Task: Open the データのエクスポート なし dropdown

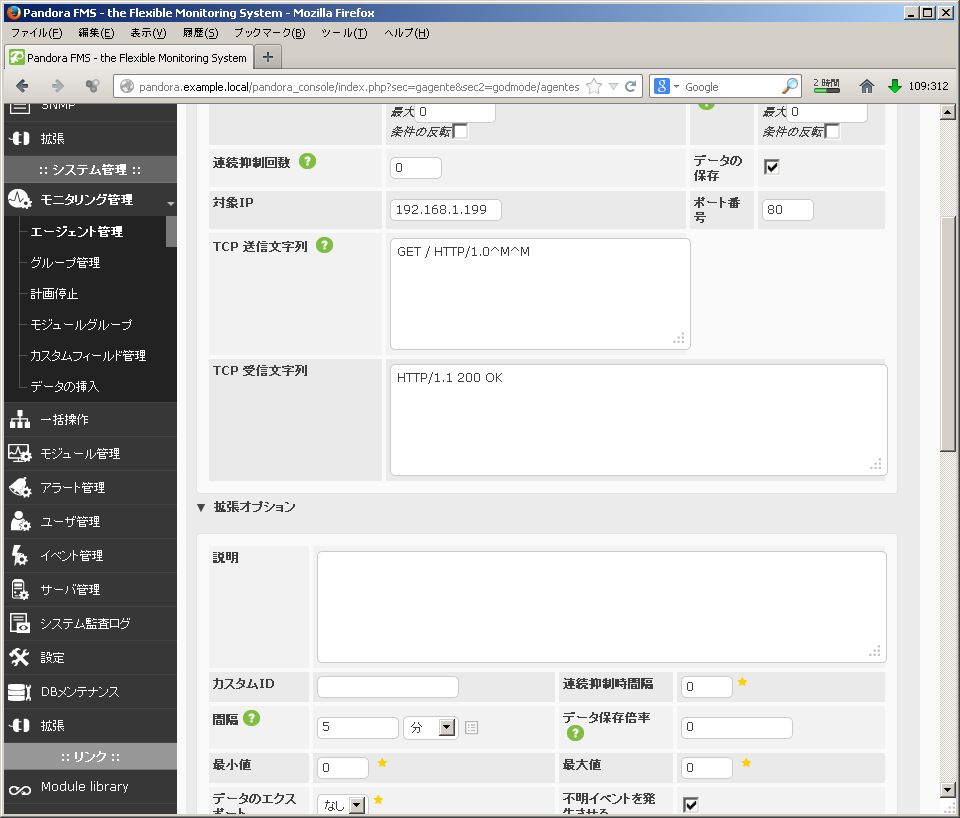Action: click(342, 805)
